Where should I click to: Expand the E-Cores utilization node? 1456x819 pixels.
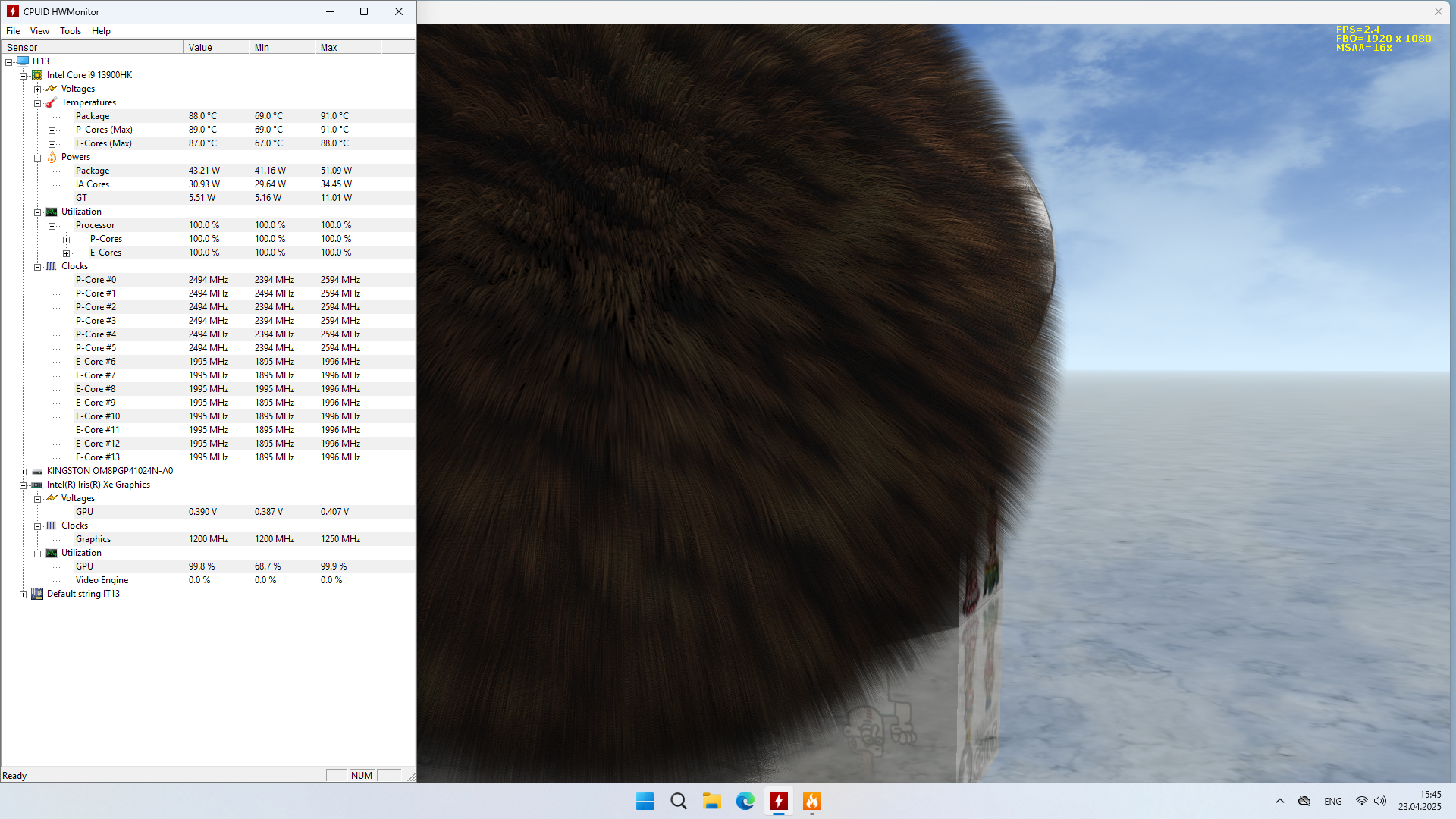(x=66, y=253)
